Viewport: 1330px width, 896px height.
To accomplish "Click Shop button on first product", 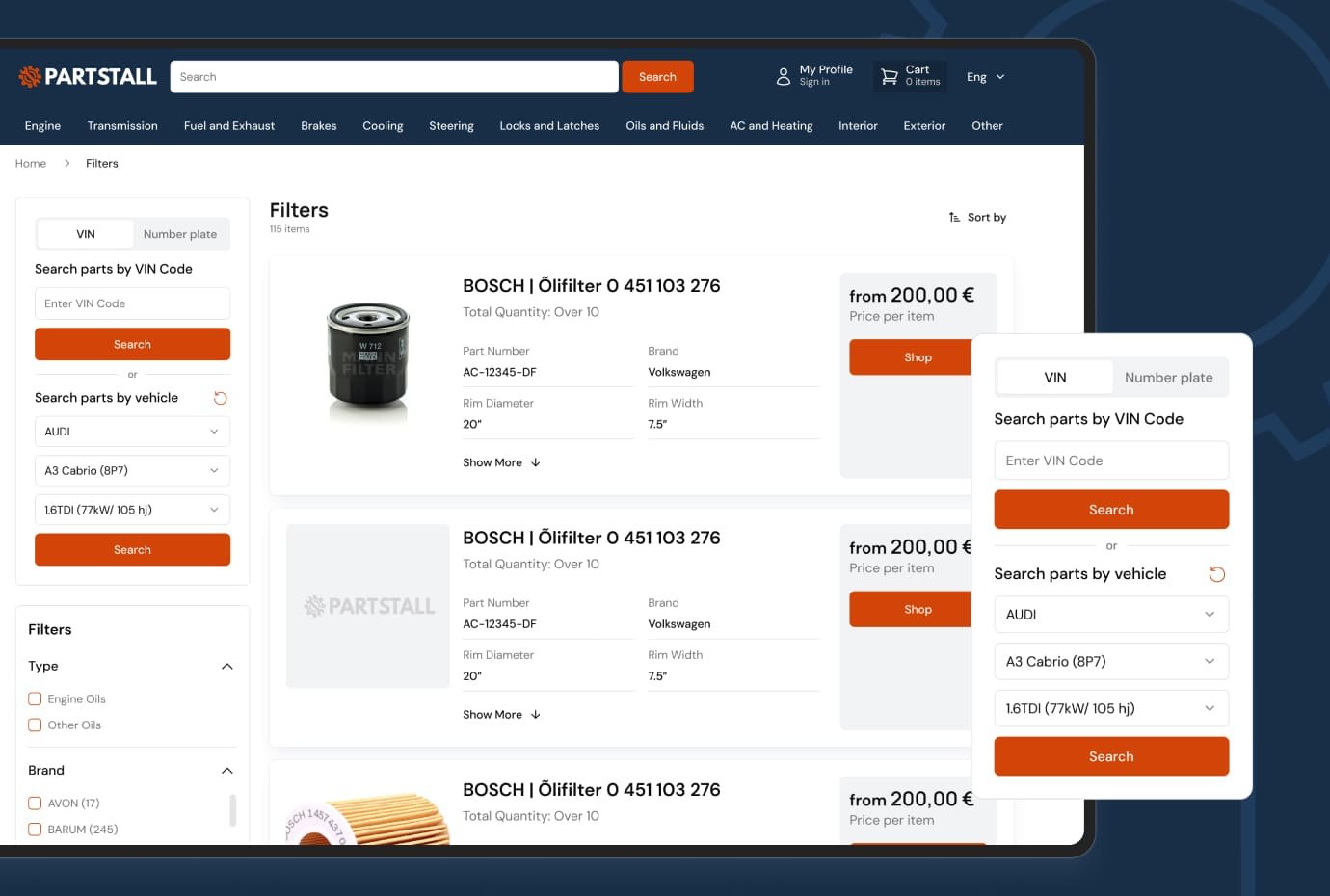I will point(910,357).
